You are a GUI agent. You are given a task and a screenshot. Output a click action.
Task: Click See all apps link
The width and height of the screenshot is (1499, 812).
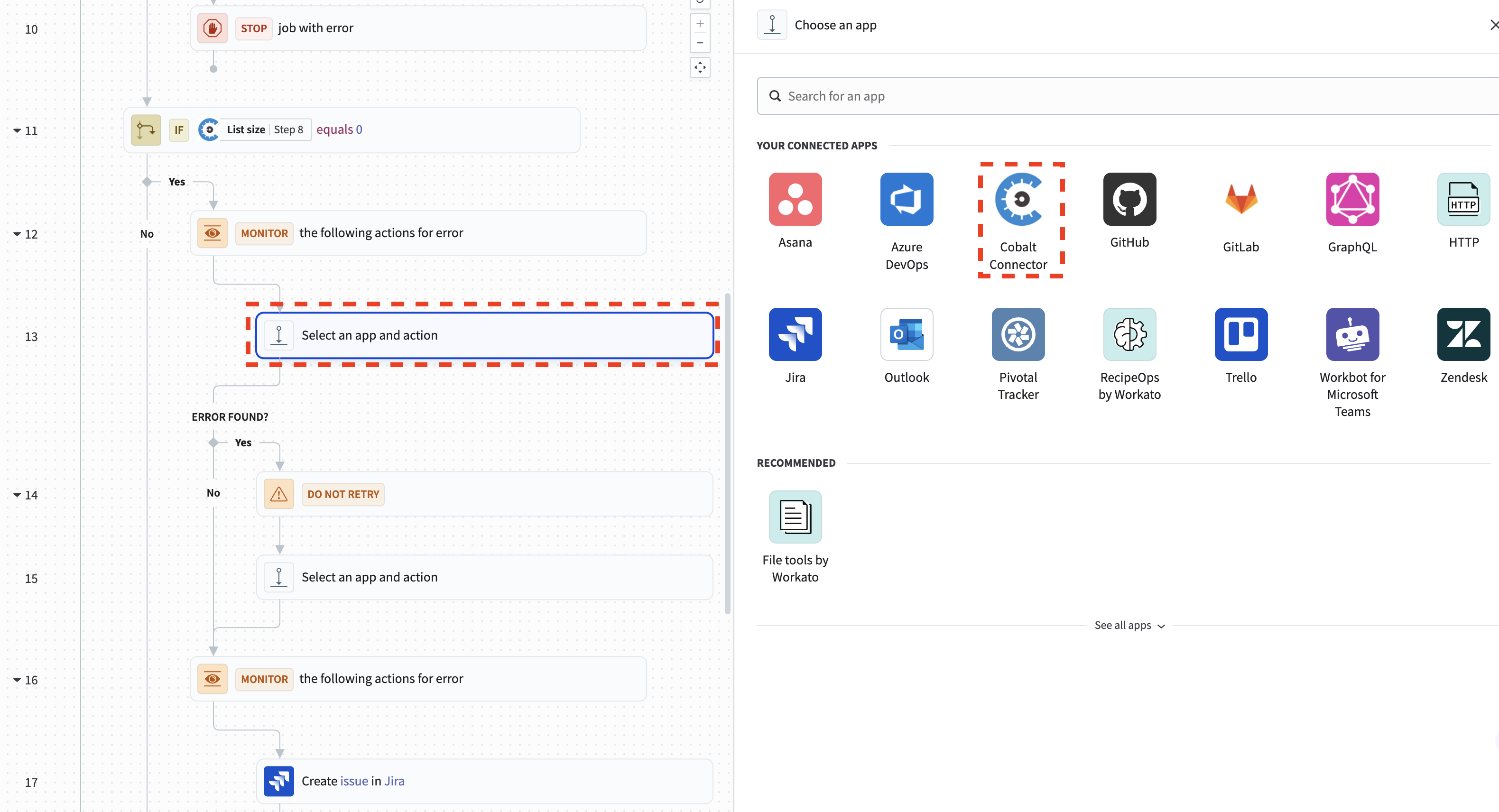tap(1128, 625)
